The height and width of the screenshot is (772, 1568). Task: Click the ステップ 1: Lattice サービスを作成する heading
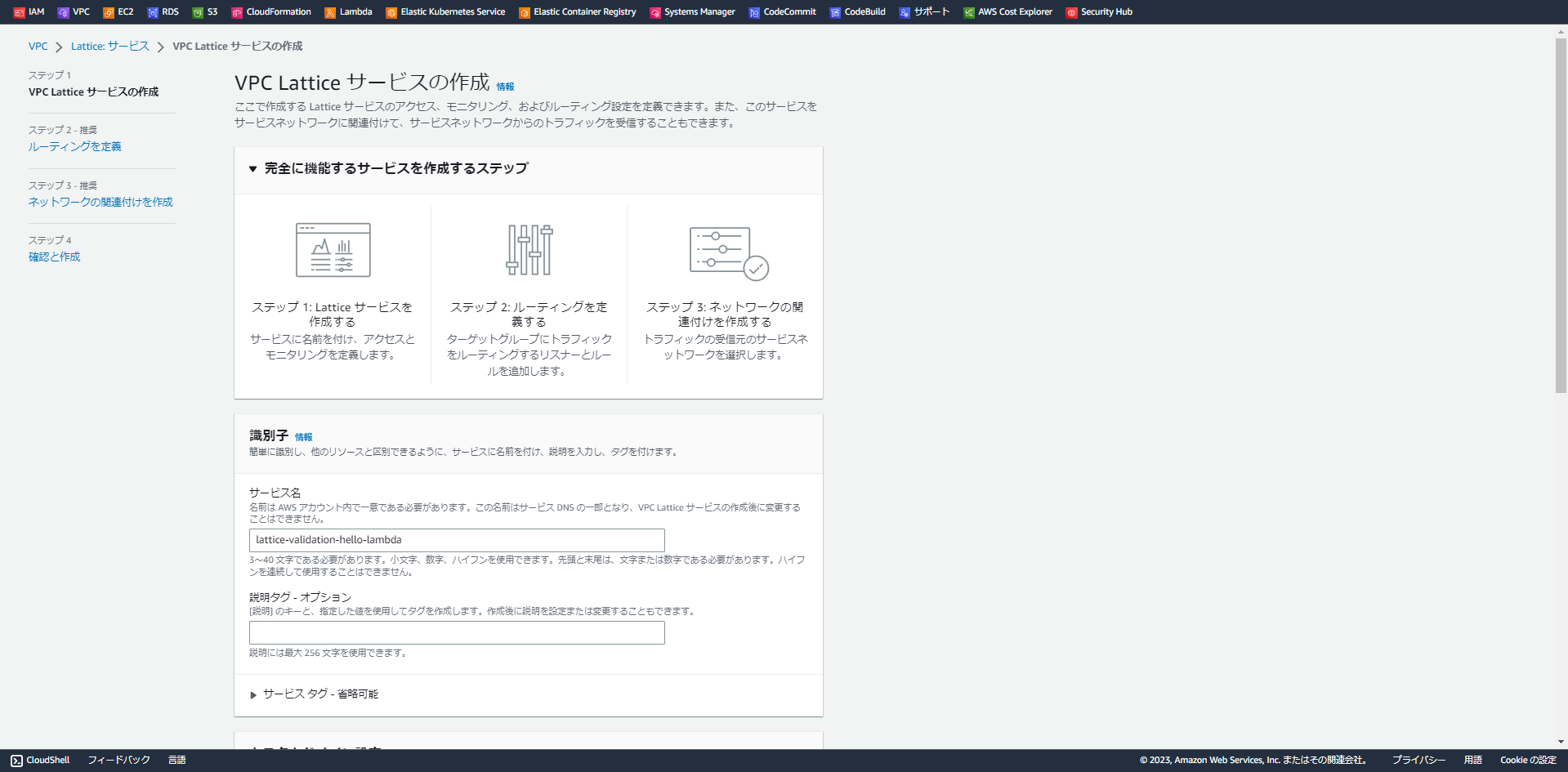[333, 315]
